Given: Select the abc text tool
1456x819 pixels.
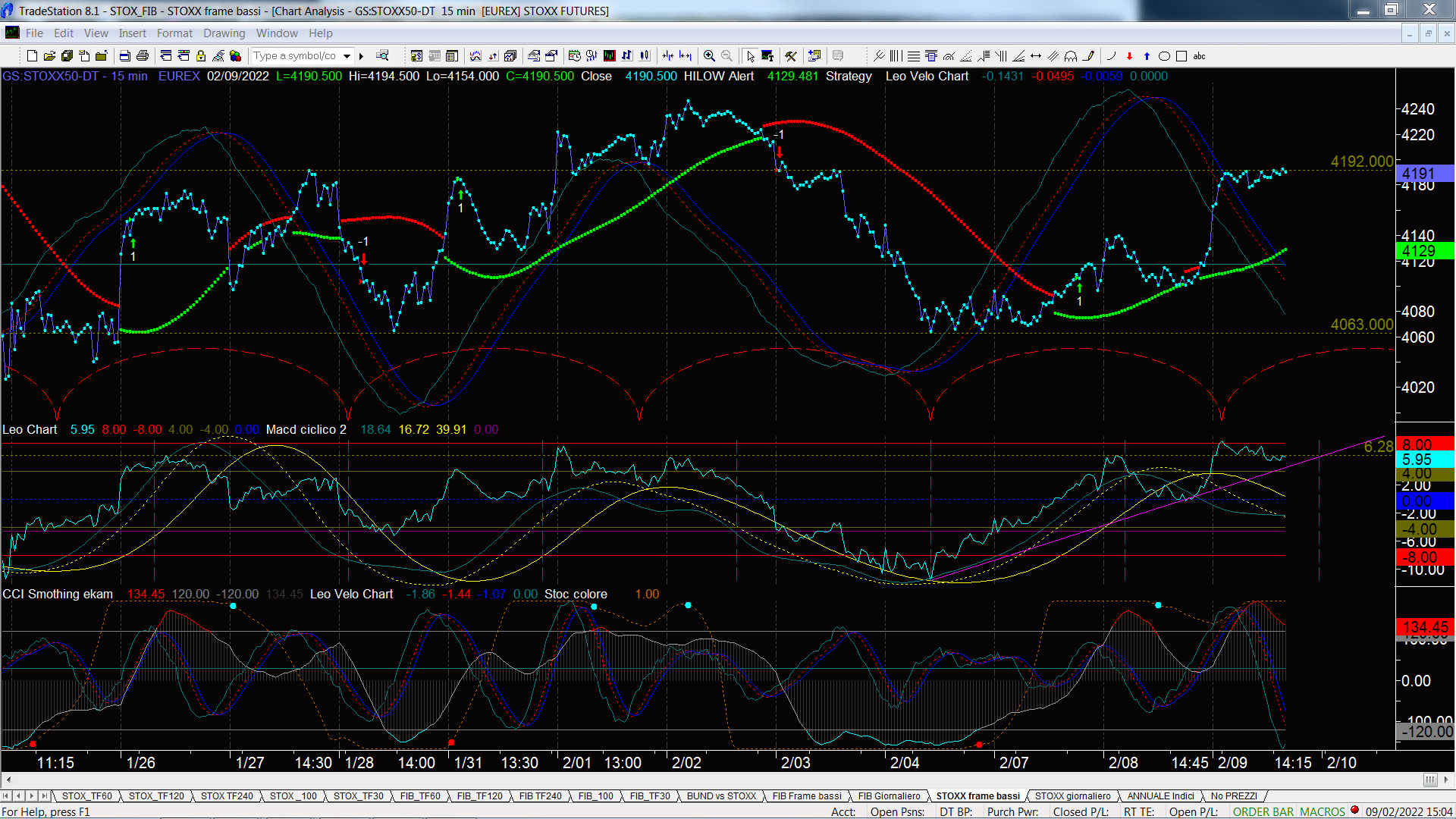Looking at the screenshot, I should (x=1199, y=56).
